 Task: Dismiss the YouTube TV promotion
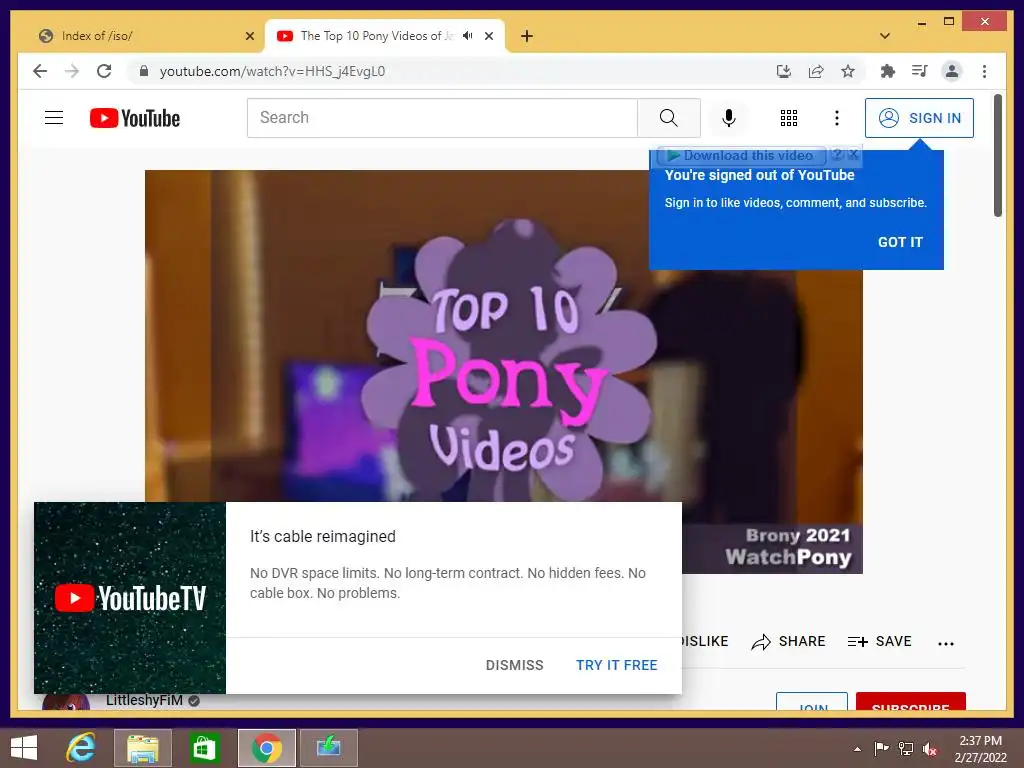(x=515, y=665)
